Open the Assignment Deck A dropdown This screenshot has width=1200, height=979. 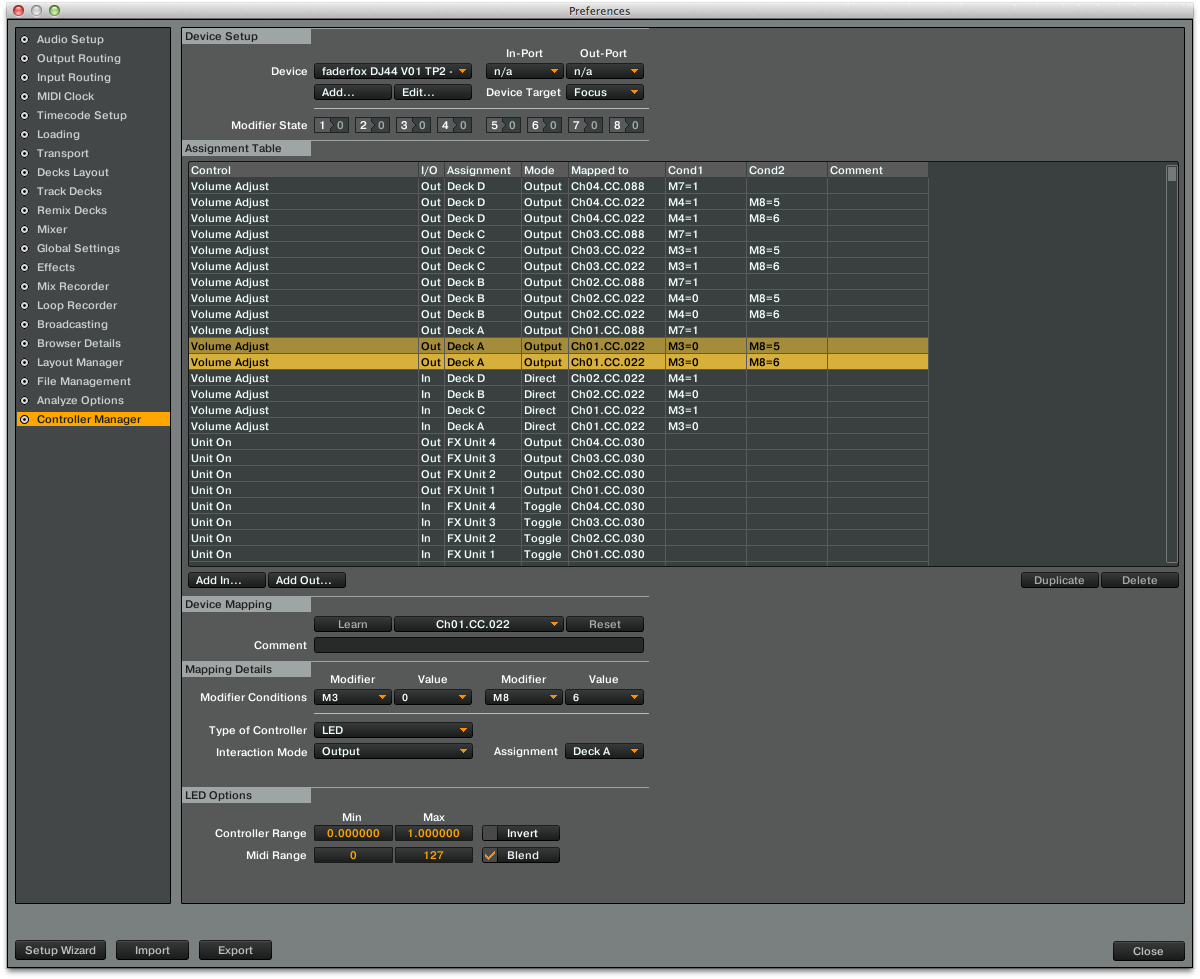(604, 751)
